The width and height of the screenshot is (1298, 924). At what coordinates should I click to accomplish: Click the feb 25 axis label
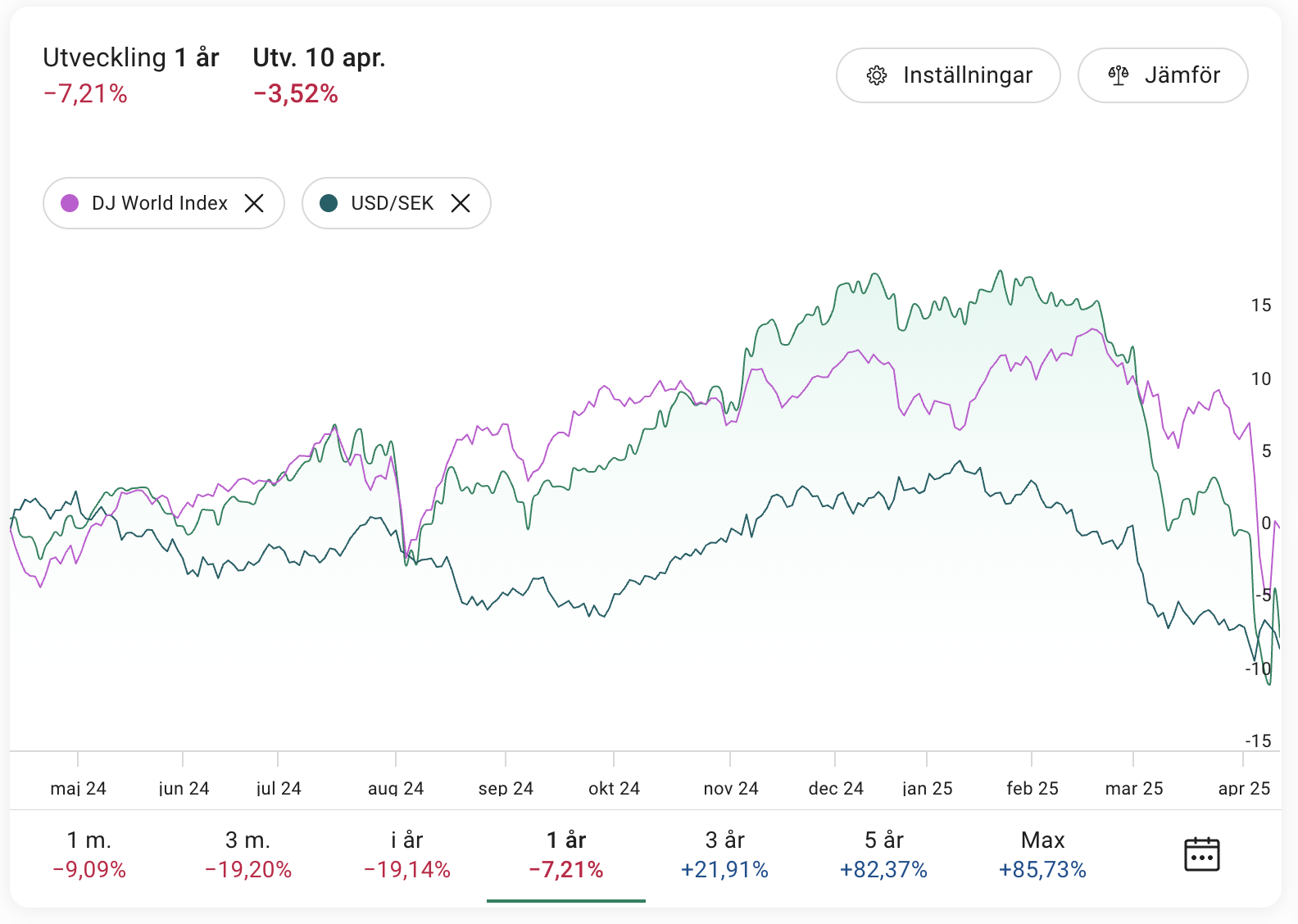point(1032,788)
